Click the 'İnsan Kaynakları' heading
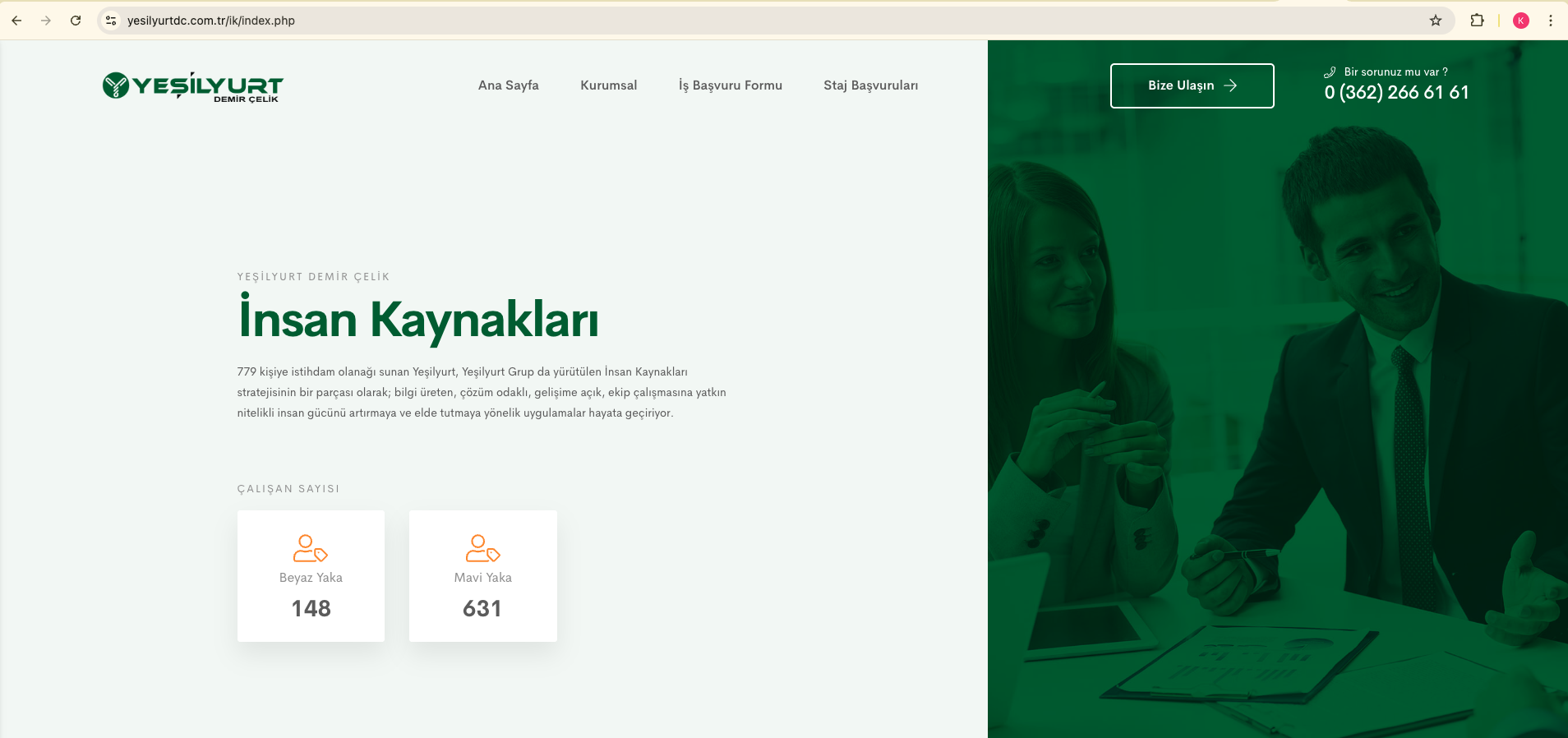 [x=418, y=319]
